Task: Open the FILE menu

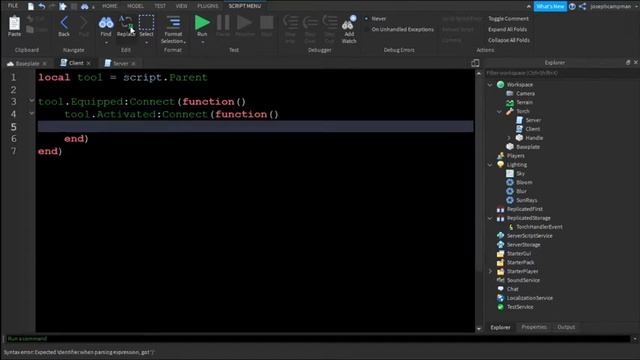Action: [x=13, y=6]
